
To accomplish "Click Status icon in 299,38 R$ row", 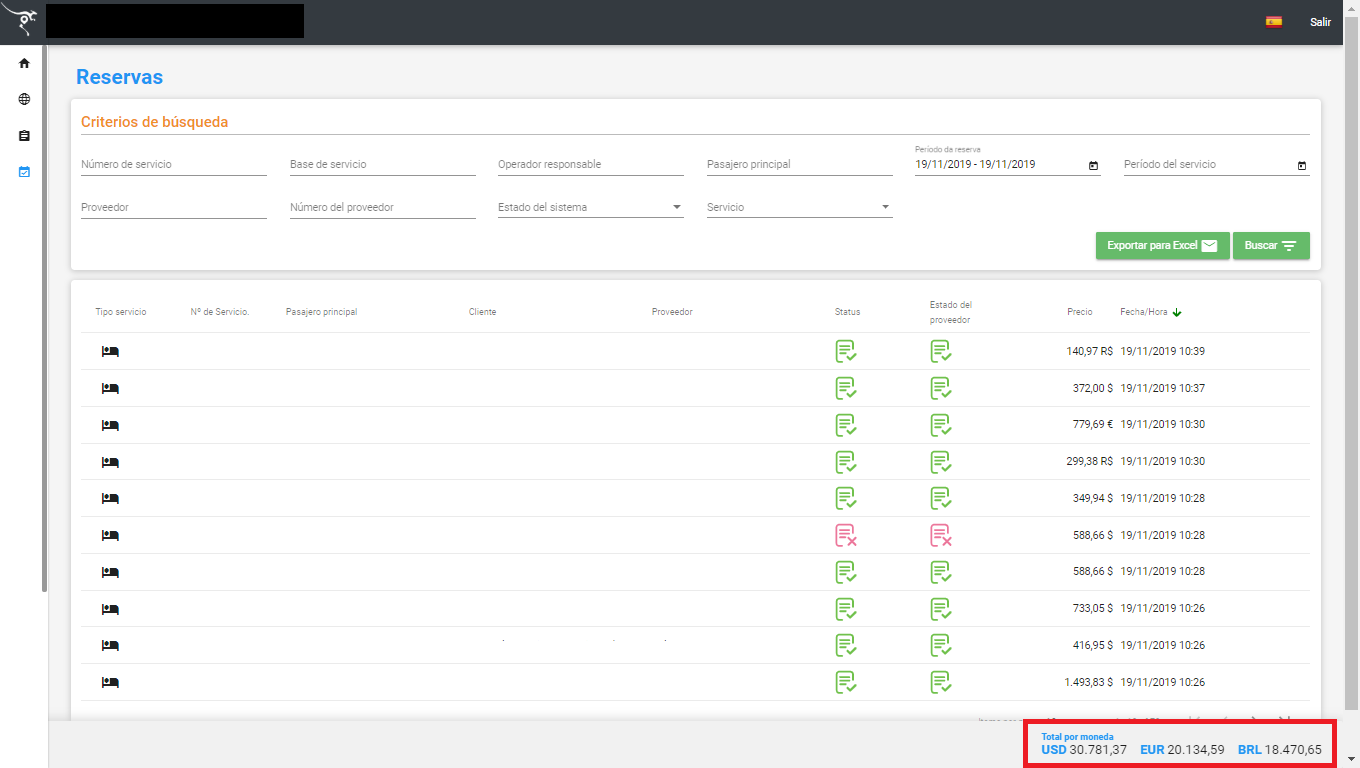I will tap(846, 462).
